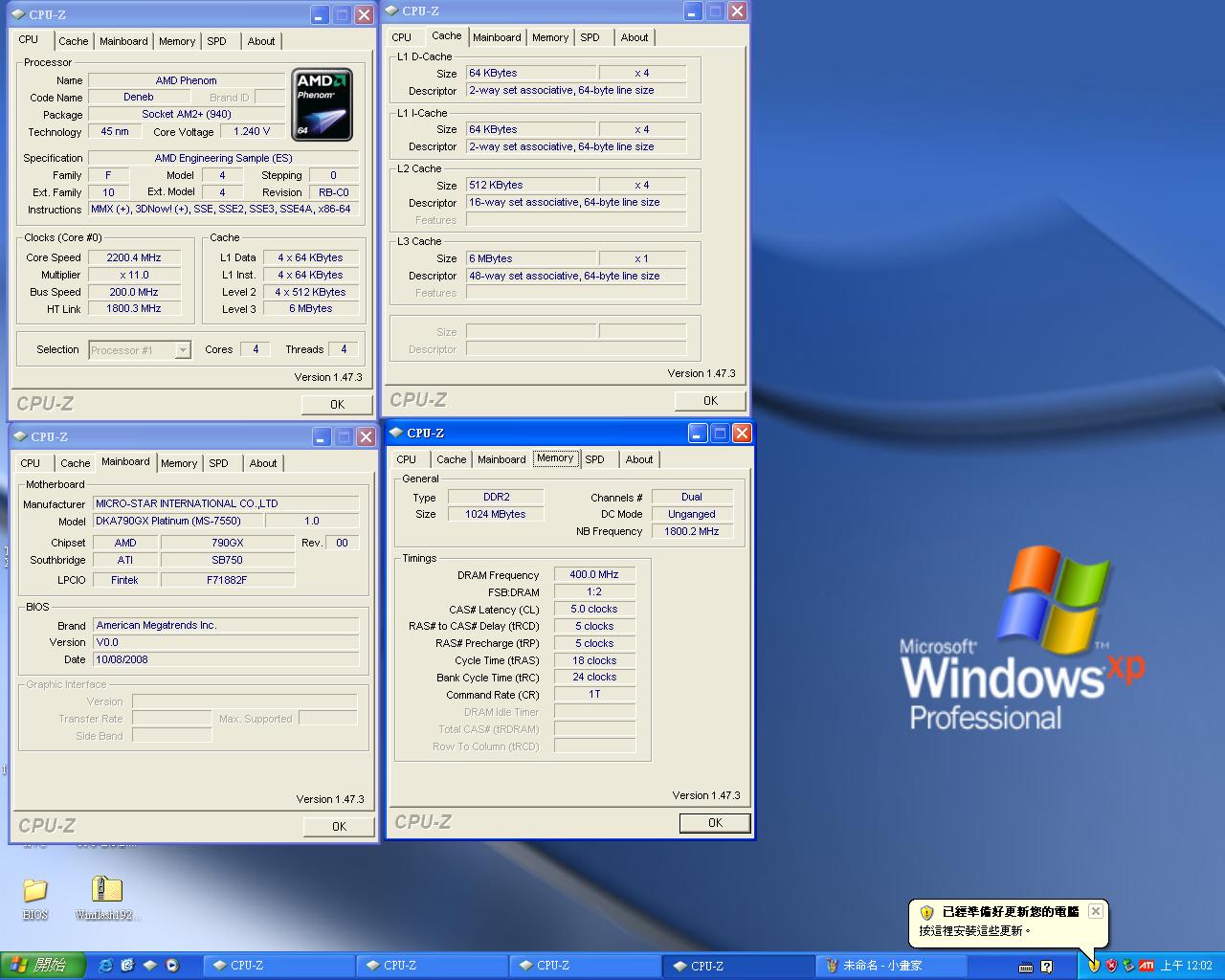Select the BIOS folder on the desktop

click(35, 899)
